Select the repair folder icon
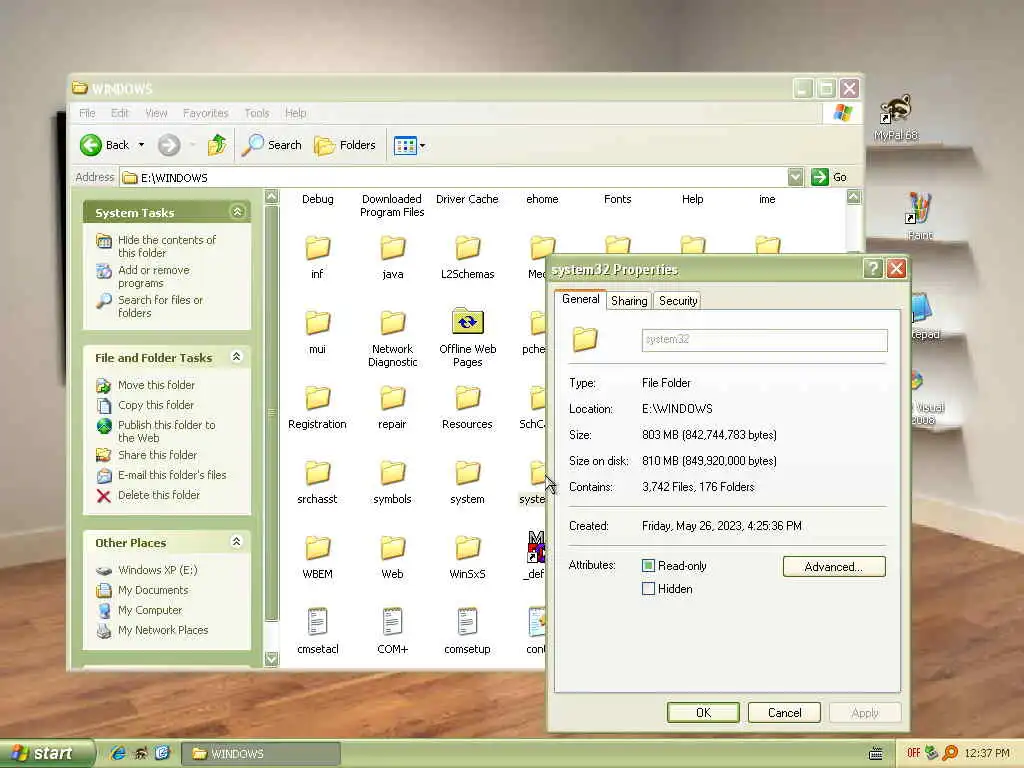 coord(392,398)
